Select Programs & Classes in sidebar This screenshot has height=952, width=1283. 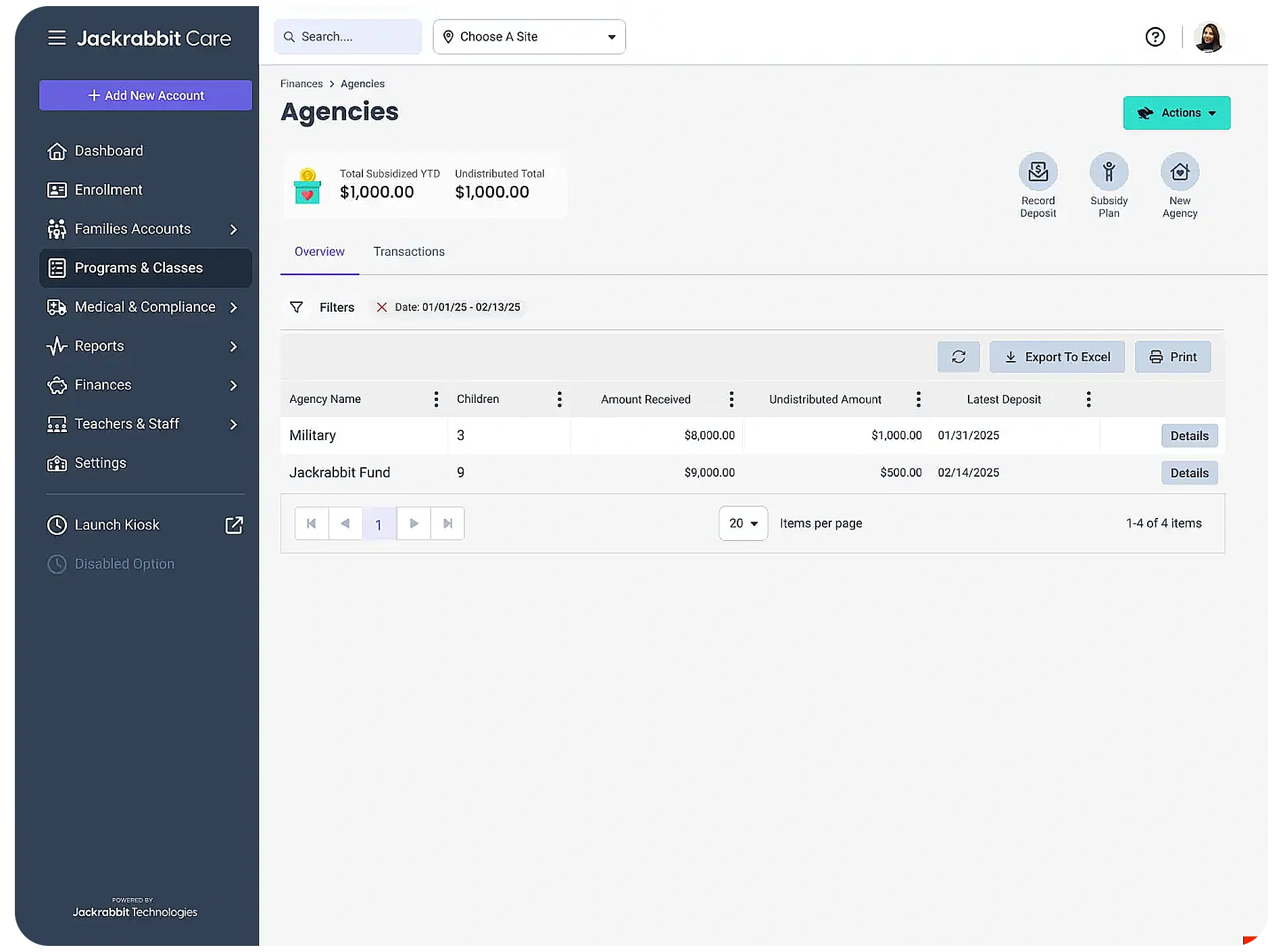(x=145, y=268)
